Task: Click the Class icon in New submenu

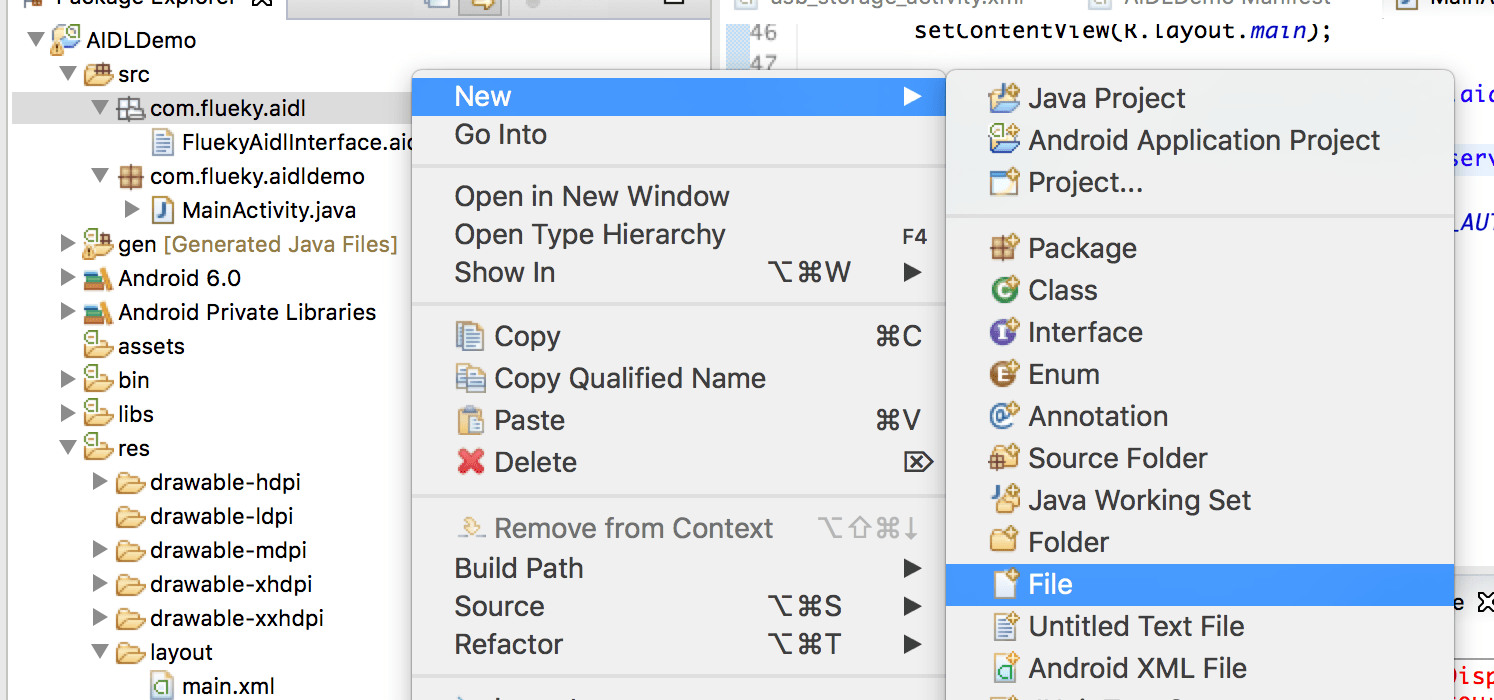Action: [1004, 290]
